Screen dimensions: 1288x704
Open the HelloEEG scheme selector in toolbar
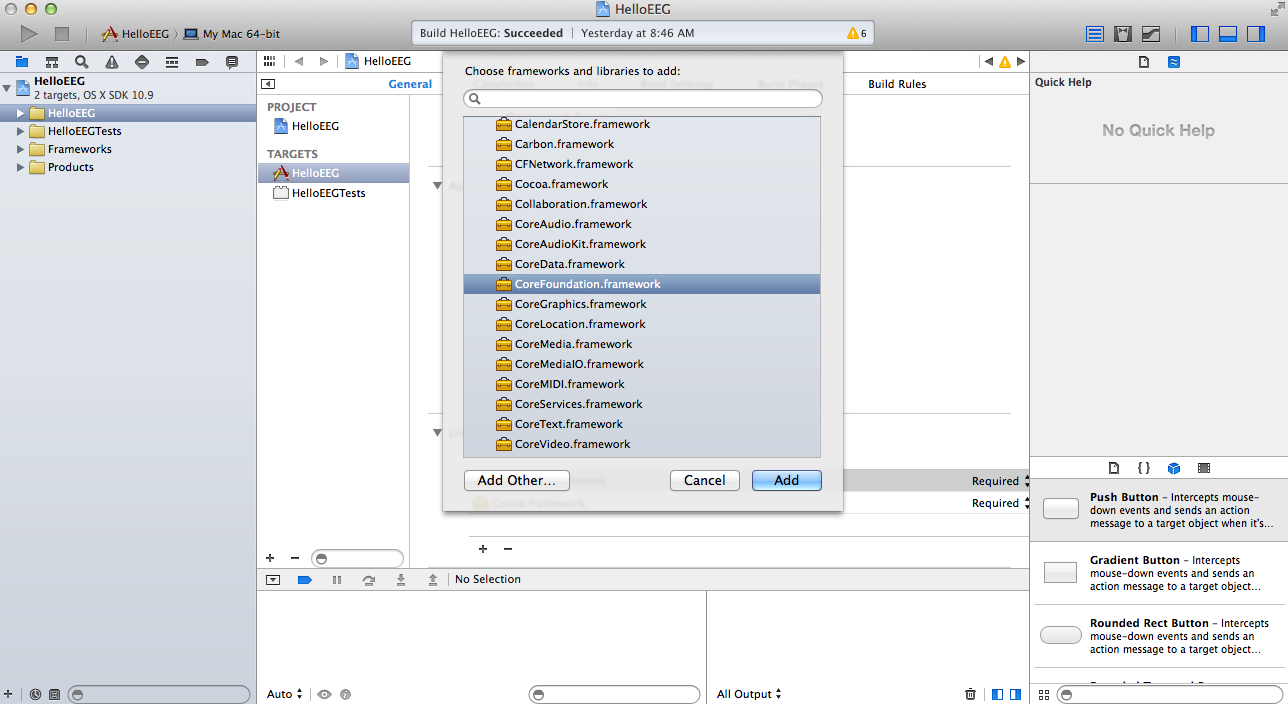coord(135,34)
